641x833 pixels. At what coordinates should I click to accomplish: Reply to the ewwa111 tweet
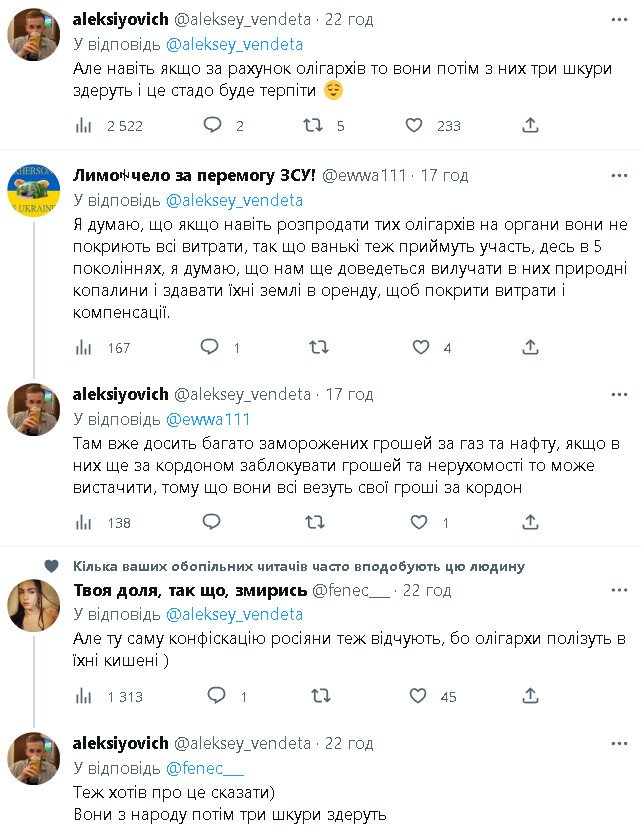[210, 348]
